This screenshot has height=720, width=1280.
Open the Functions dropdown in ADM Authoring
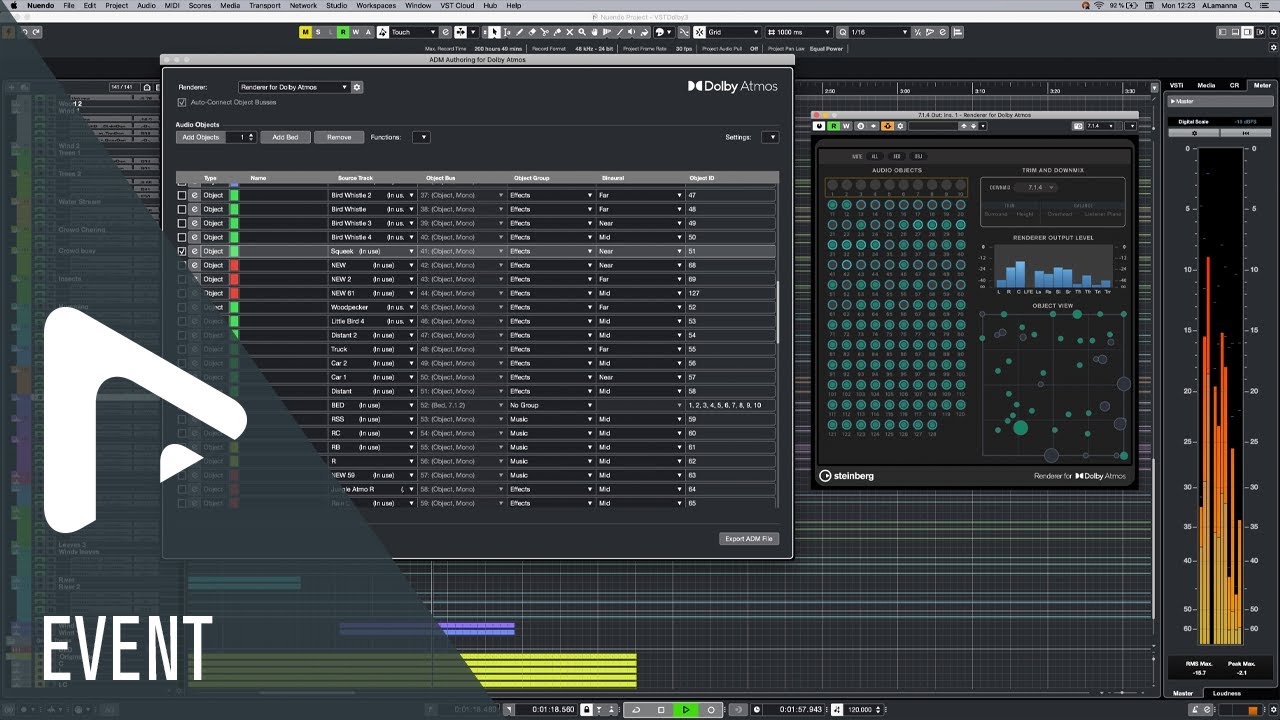click(421, 137)
